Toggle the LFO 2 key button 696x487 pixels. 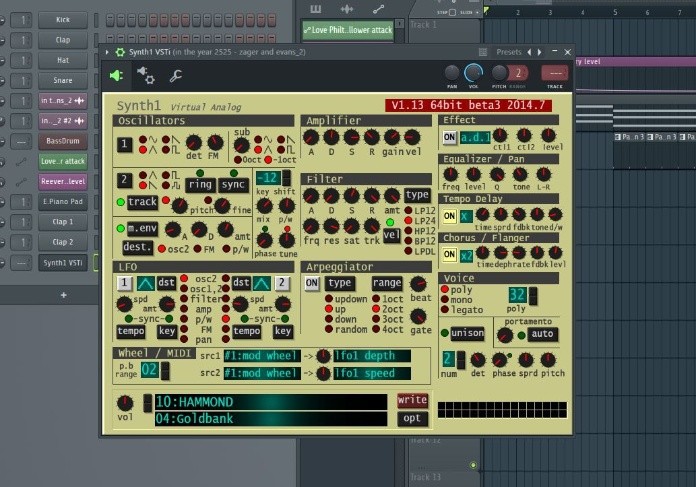tap(283, 331)
